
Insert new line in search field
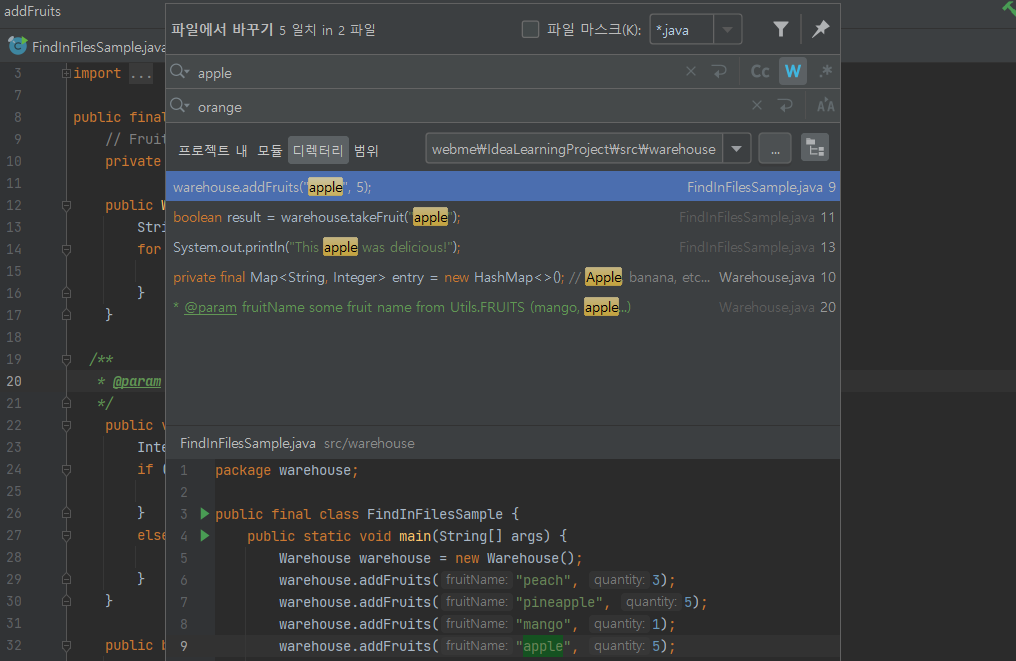(x=719, y=71)
